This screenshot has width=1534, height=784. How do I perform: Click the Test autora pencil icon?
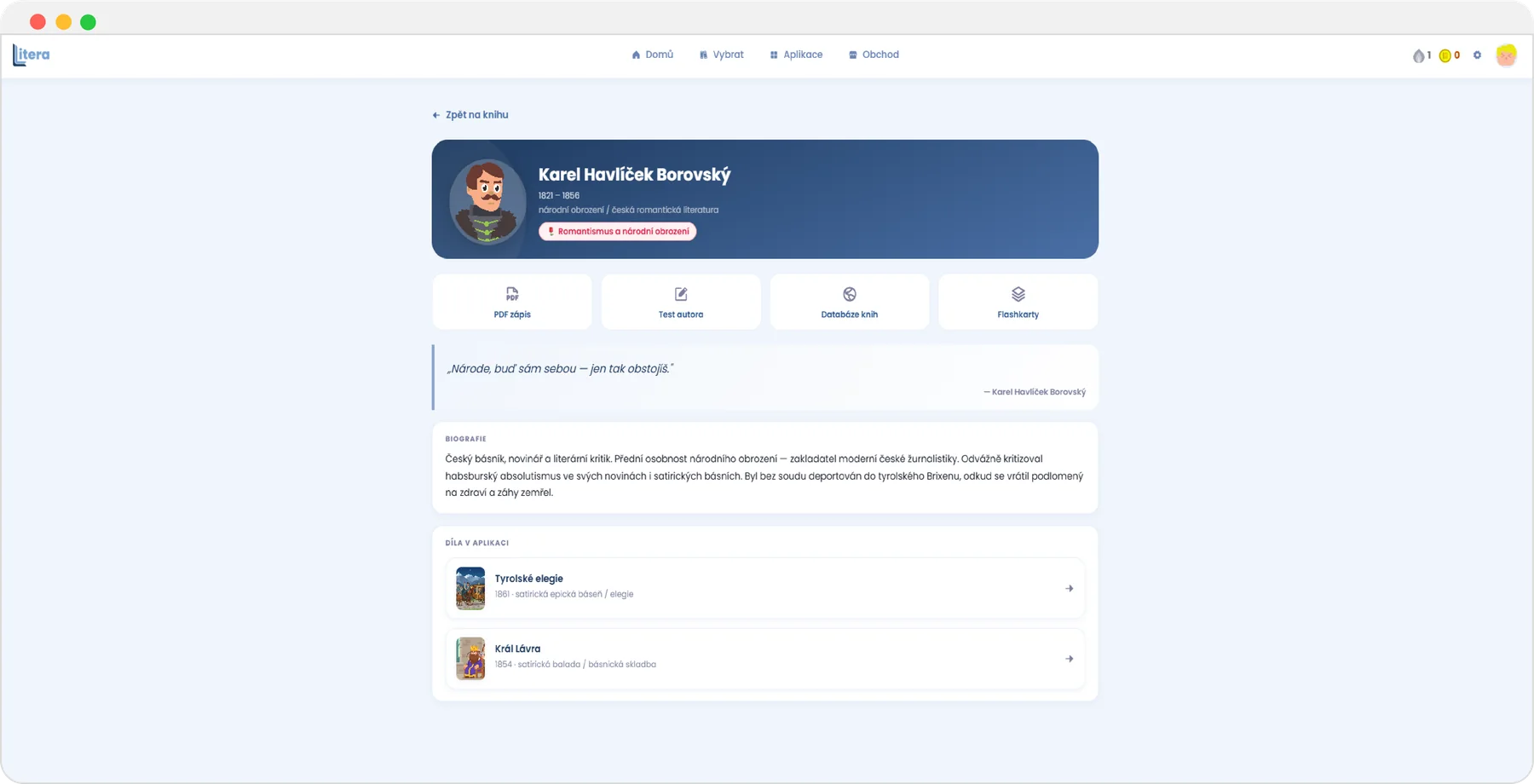(x=681, y=294)
